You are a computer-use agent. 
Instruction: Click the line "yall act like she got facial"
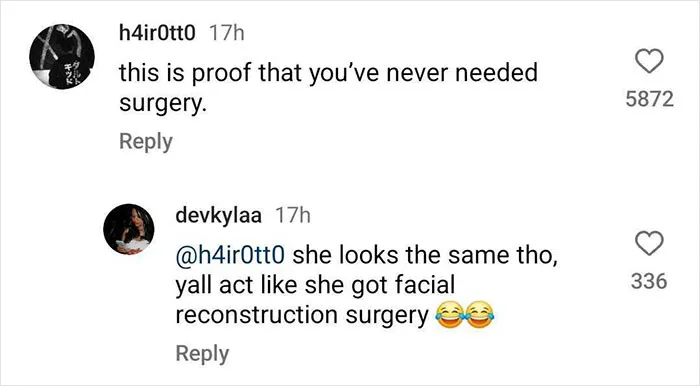315,285
